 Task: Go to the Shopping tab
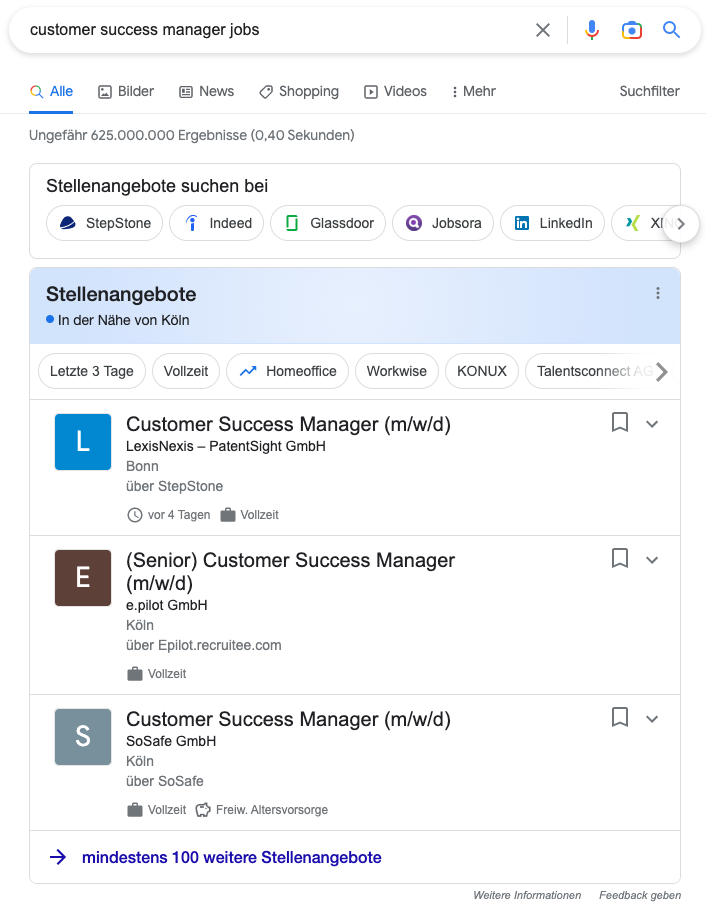point(299,91)
